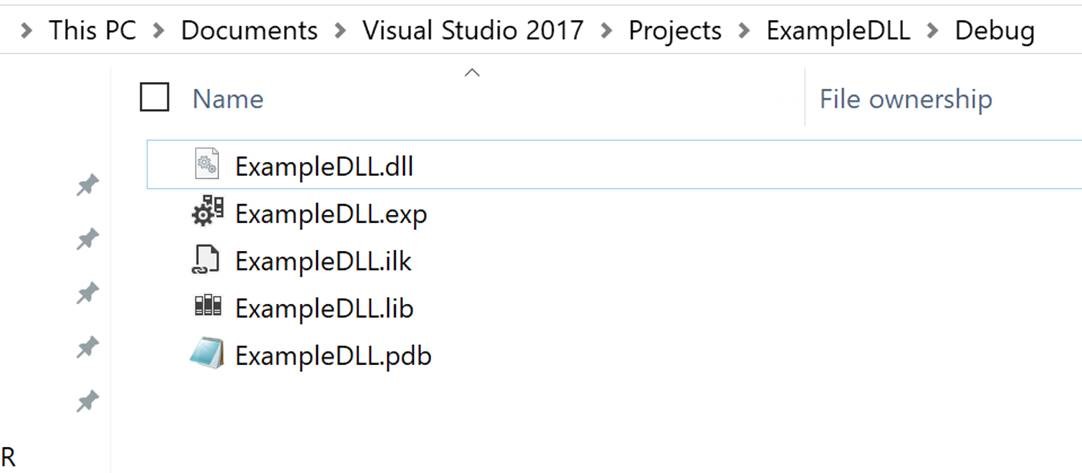Sort by File ownership column header

point(905,99)
